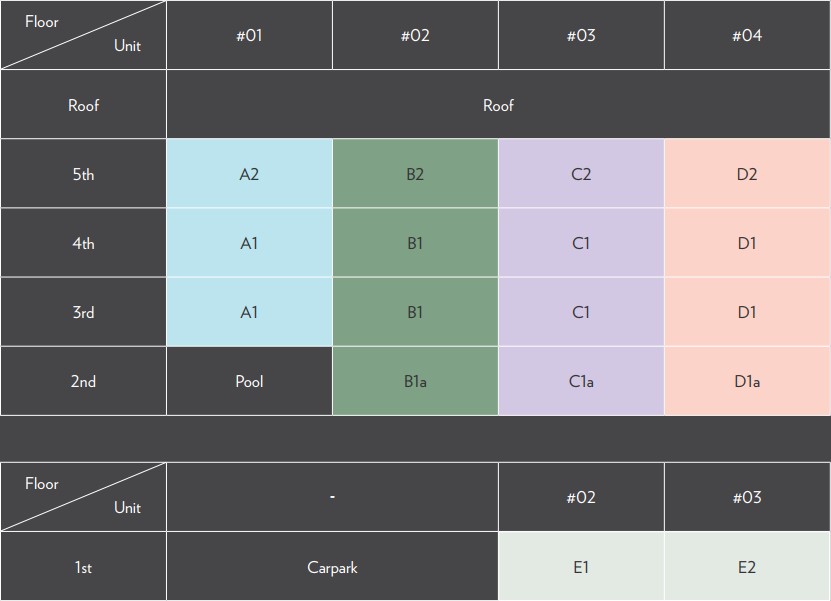Click the C1a unit cell

(x=581, y=381)
